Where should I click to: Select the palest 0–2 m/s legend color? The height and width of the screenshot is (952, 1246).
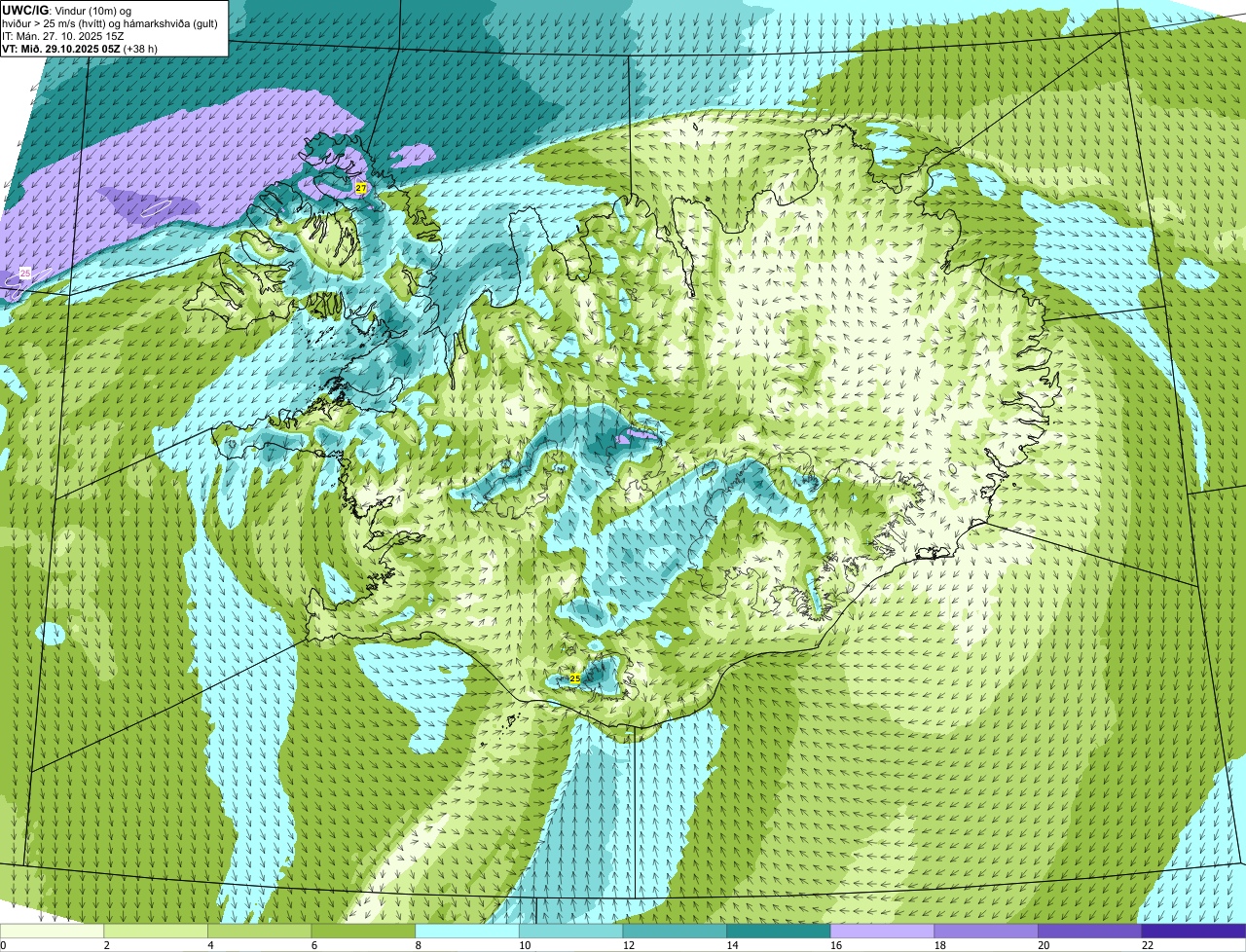[52, 931]
